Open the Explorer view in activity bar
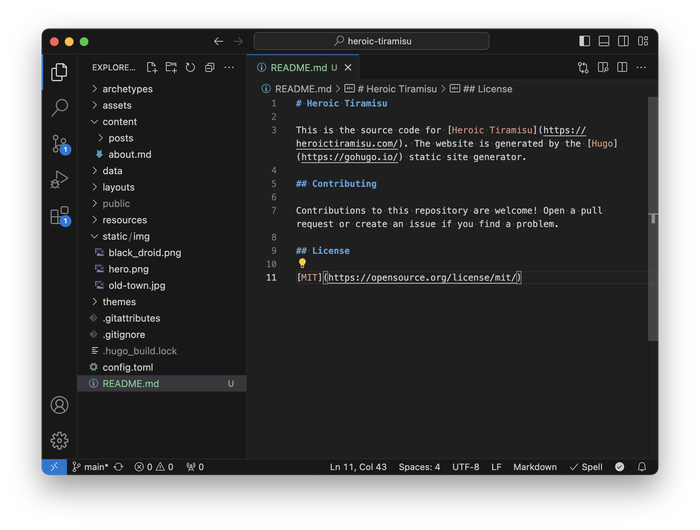 (x=59, y=72)
